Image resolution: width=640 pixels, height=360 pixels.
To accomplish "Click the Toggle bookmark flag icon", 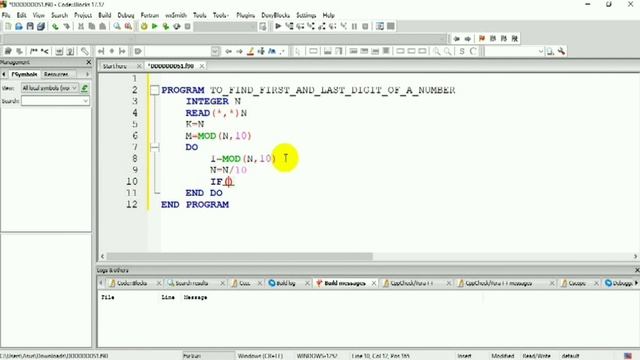I will (x=482, y=39).
